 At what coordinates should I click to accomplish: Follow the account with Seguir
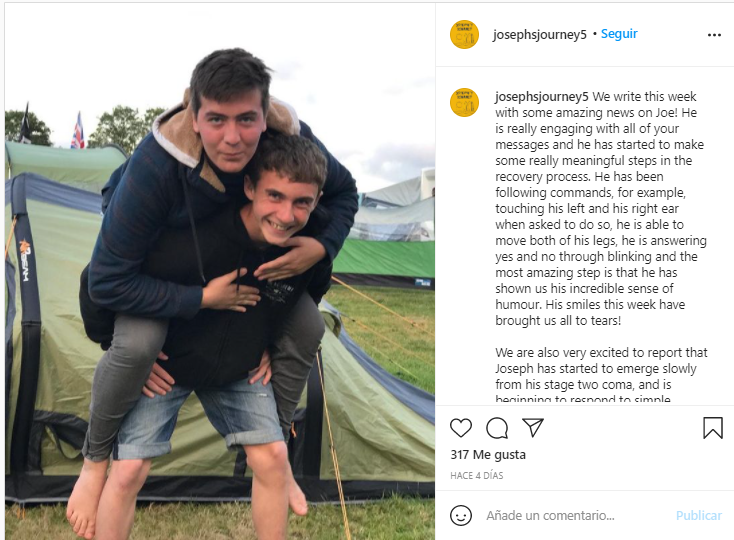pyautogui.click(x=619, y=34)
